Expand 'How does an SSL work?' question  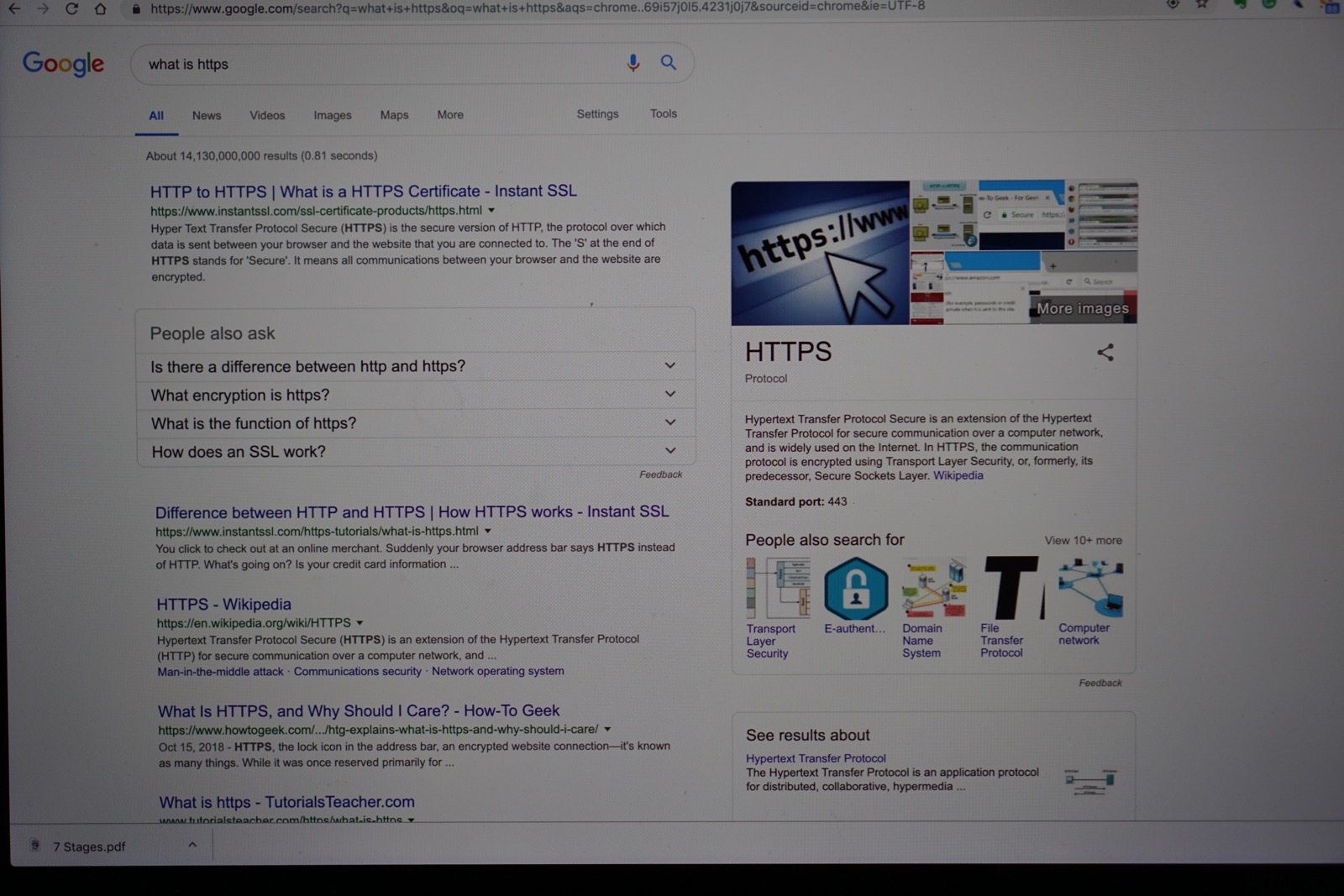(x=669, y=451)
